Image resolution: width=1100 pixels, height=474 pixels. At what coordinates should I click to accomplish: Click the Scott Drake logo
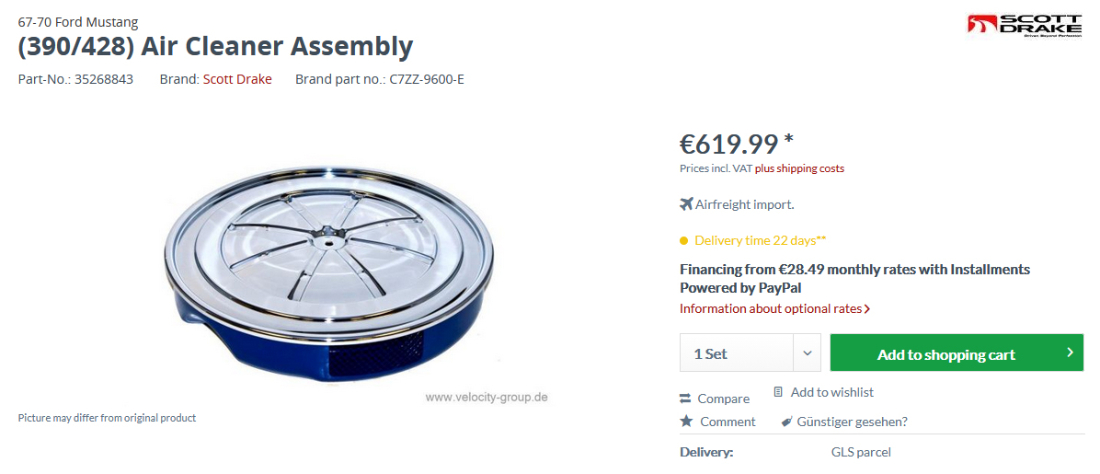click(1024, 25)
